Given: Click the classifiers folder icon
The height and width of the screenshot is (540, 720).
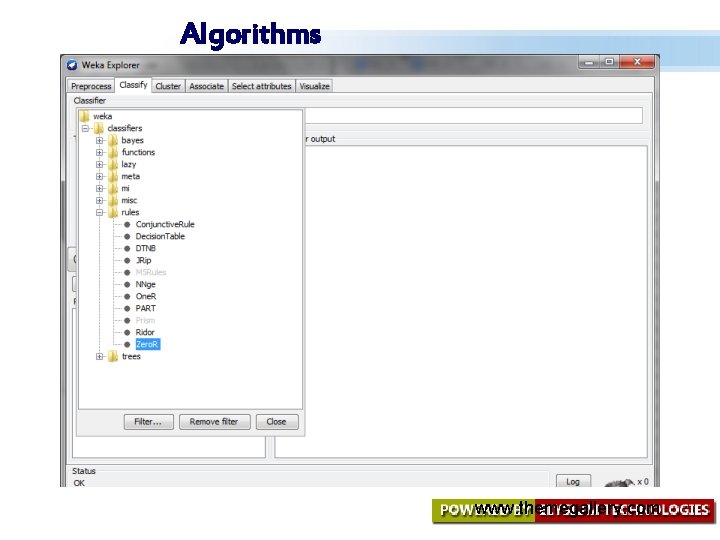Looking at the screenshot, I should [x=99, y=128].
